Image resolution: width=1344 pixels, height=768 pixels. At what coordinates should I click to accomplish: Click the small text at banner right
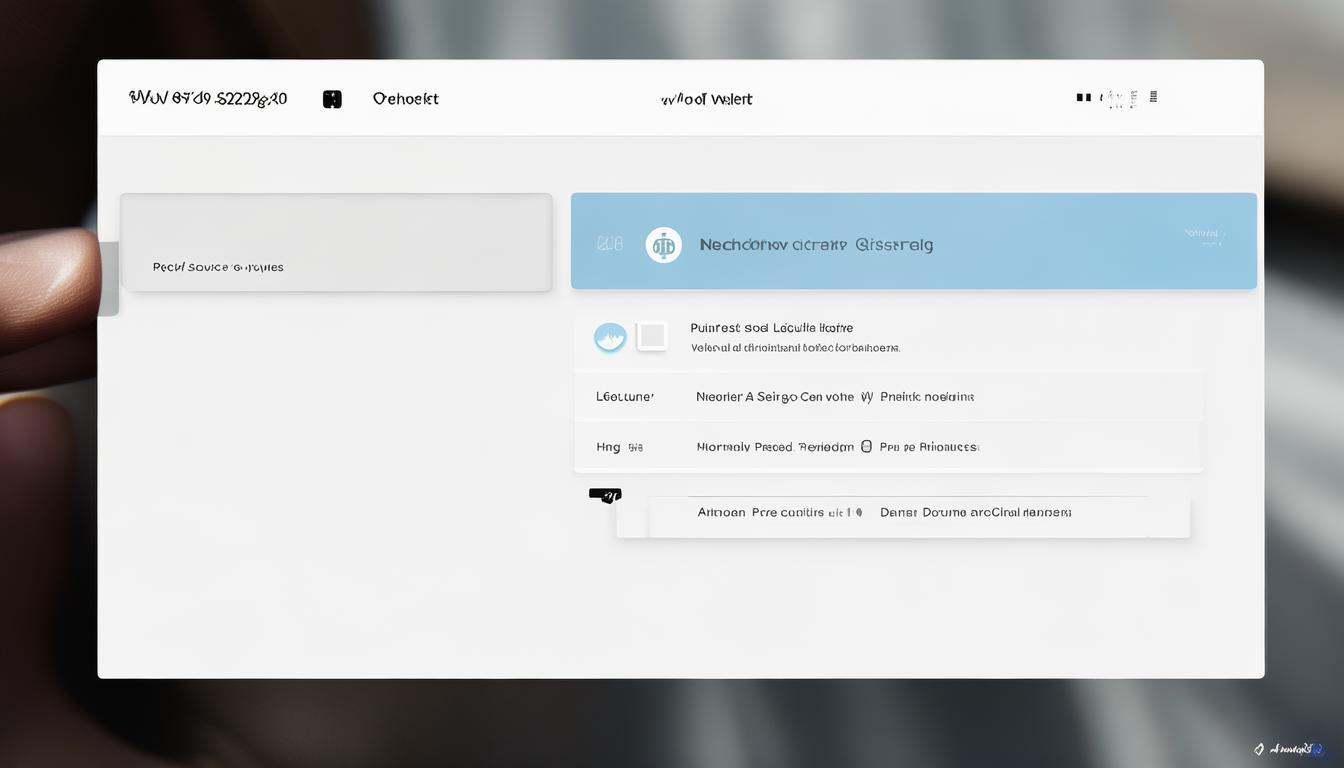(1205, 237)
